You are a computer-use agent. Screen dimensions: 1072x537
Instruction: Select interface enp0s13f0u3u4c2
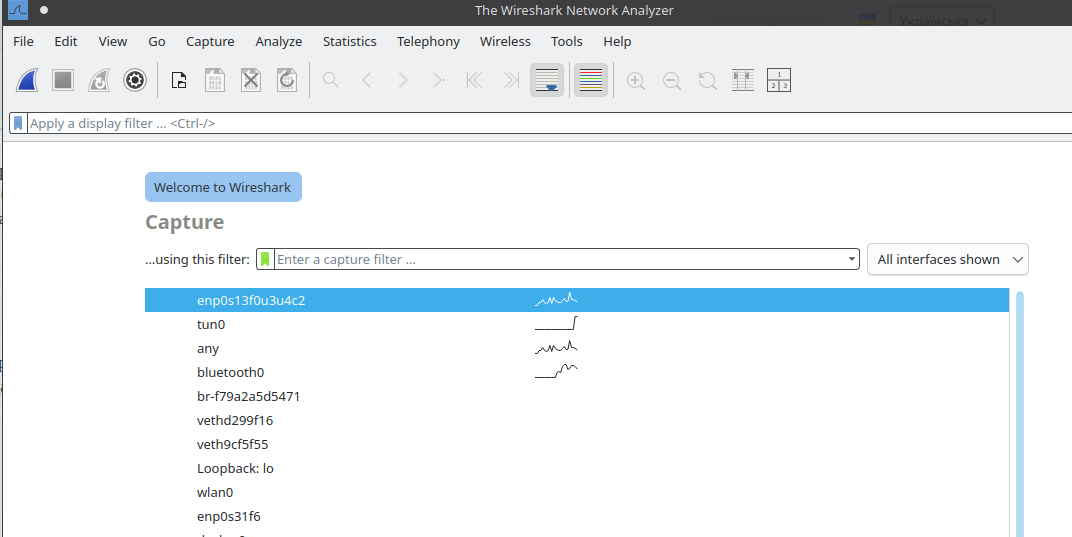click(x=577, y=300)
